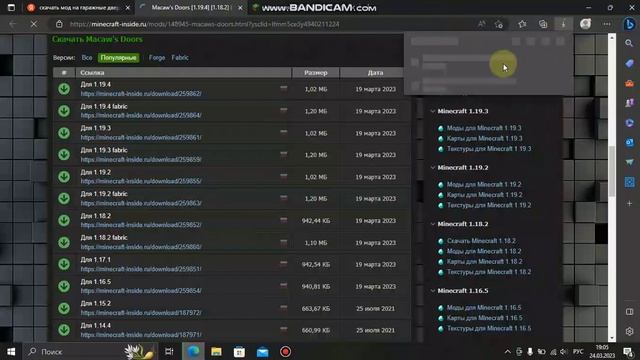Viewport: 640px width, 360px height.
Task: Click the green download icon for 1.19.4
Action: [x=64, y=89]
